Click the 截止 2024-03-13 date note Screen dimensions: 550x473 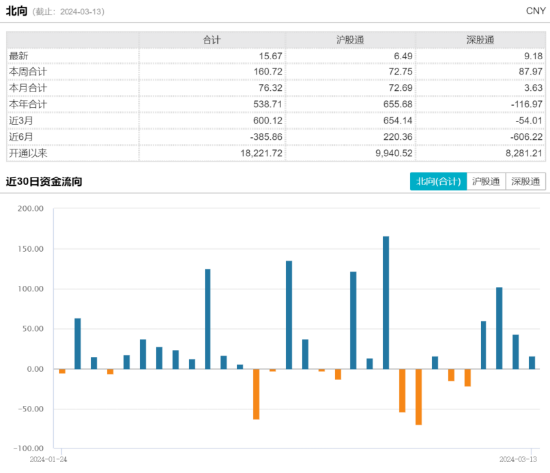68,12
